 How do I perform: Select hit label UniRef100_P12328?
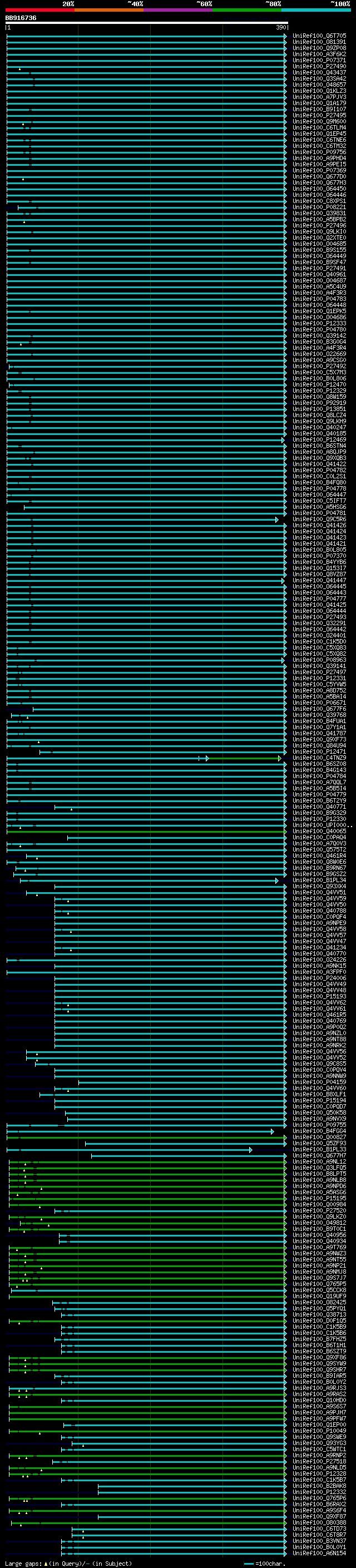click(319, 1473)
